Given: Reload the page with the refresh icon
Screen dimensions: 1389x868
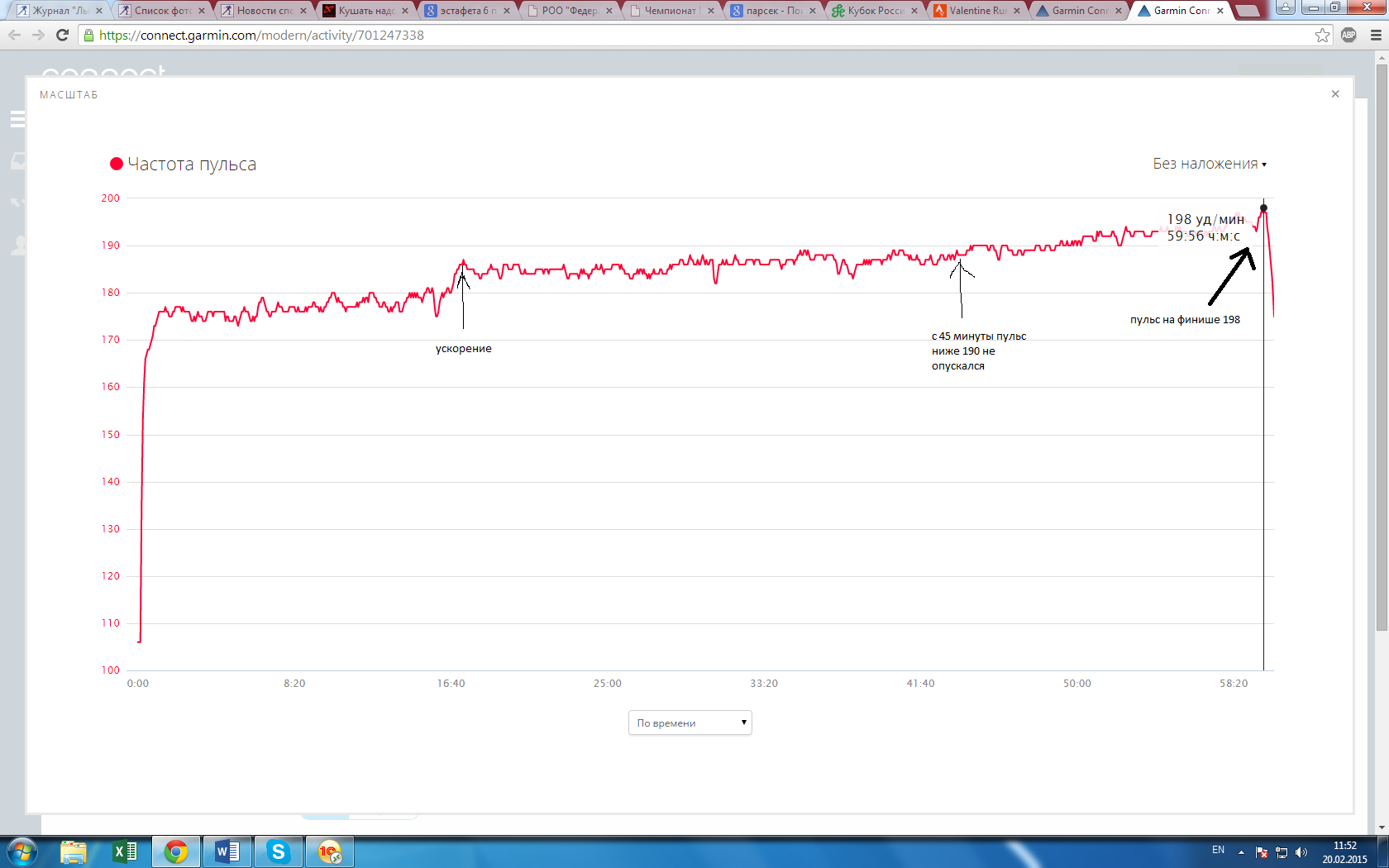Looking at the screenshot, I should (62, 36).
